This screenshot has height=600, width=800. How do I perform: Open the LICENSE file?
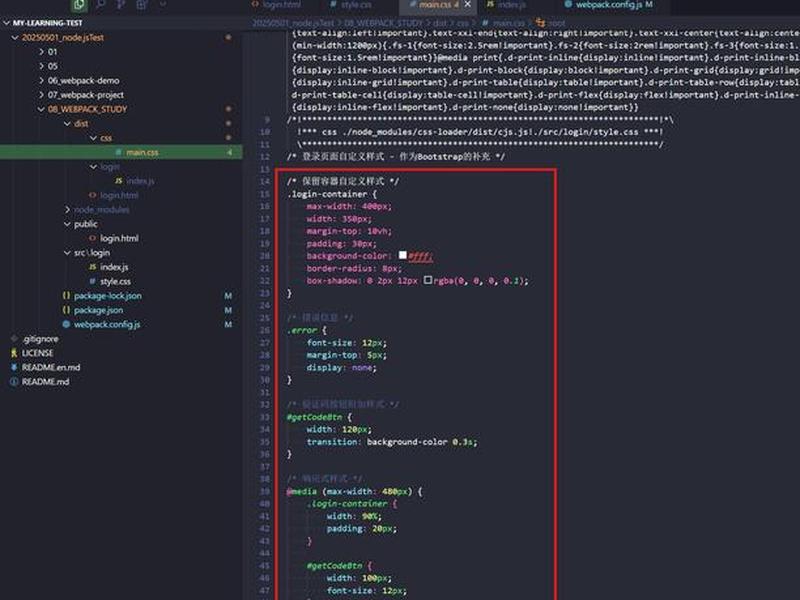[x=37, y=353]
